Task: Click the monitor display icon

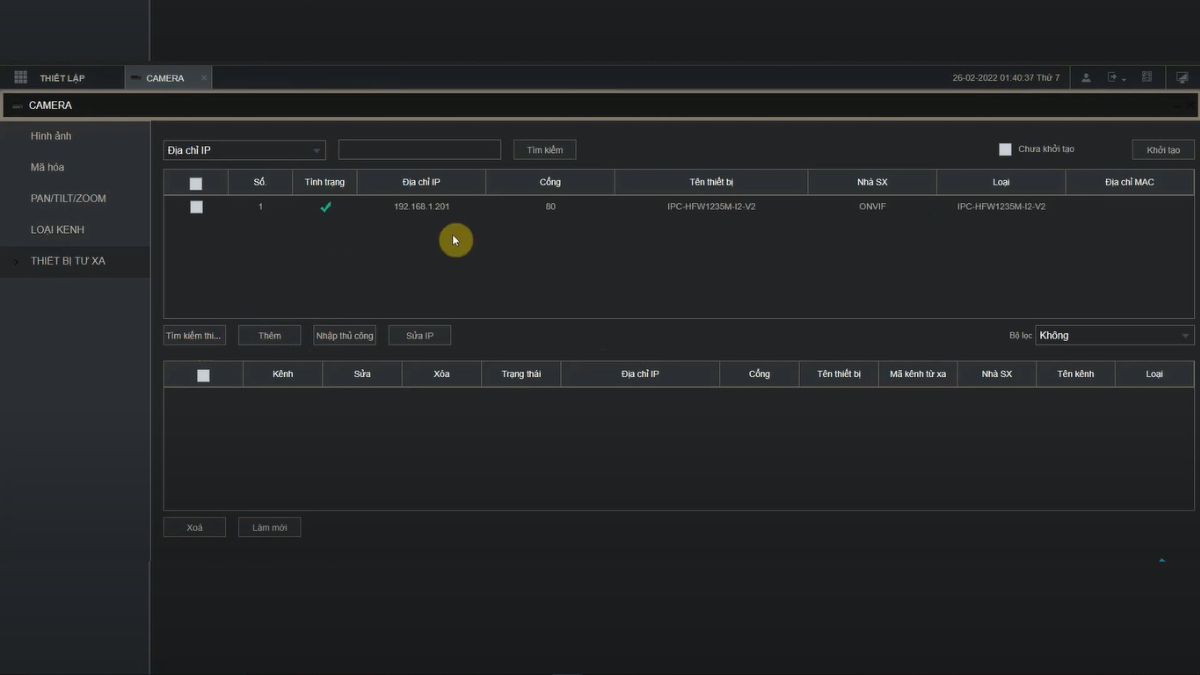Action: (1182, 78)
